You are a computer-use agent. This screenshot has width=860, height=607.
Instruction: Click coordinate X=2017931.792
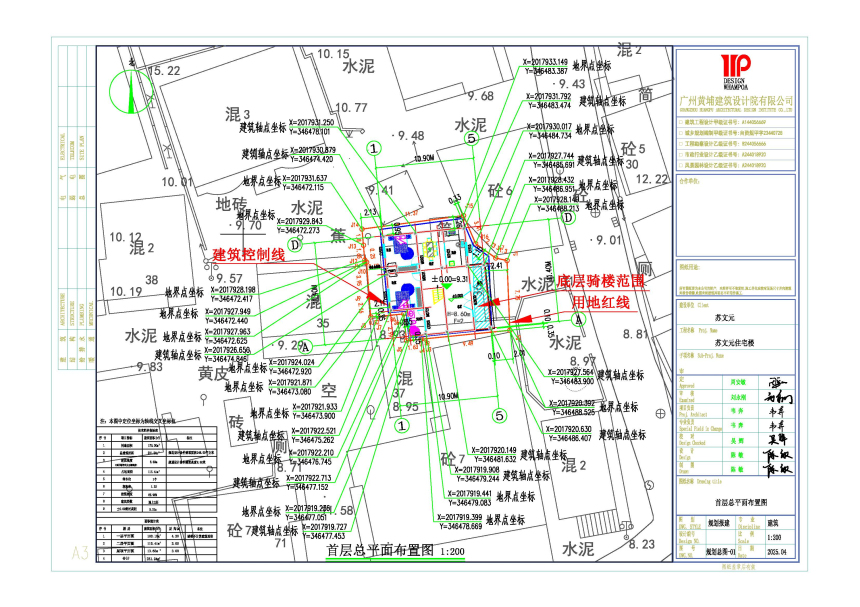point(548,97)
